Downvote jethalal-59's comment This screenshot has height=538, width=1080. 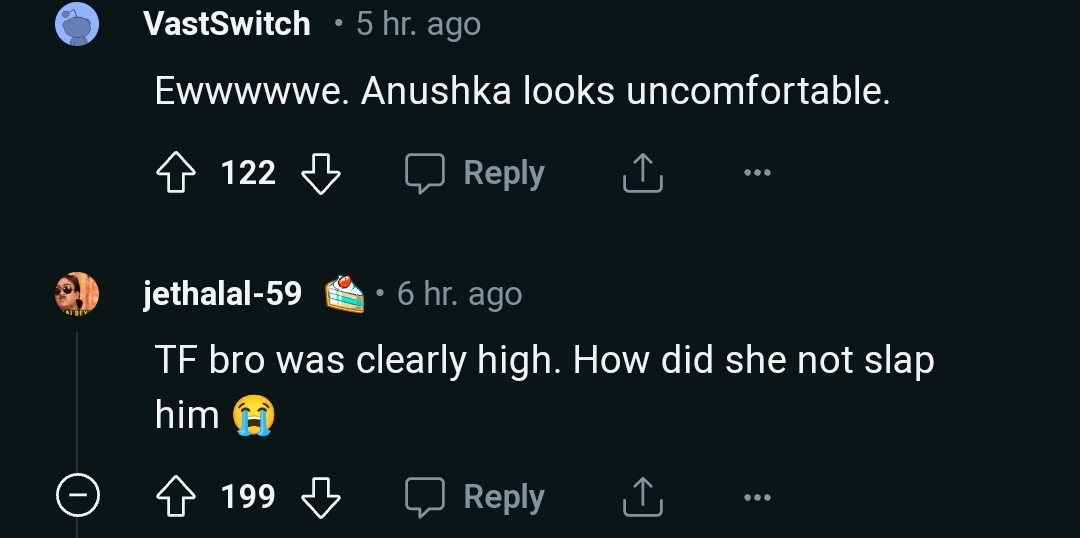click(x=321, y=497)
